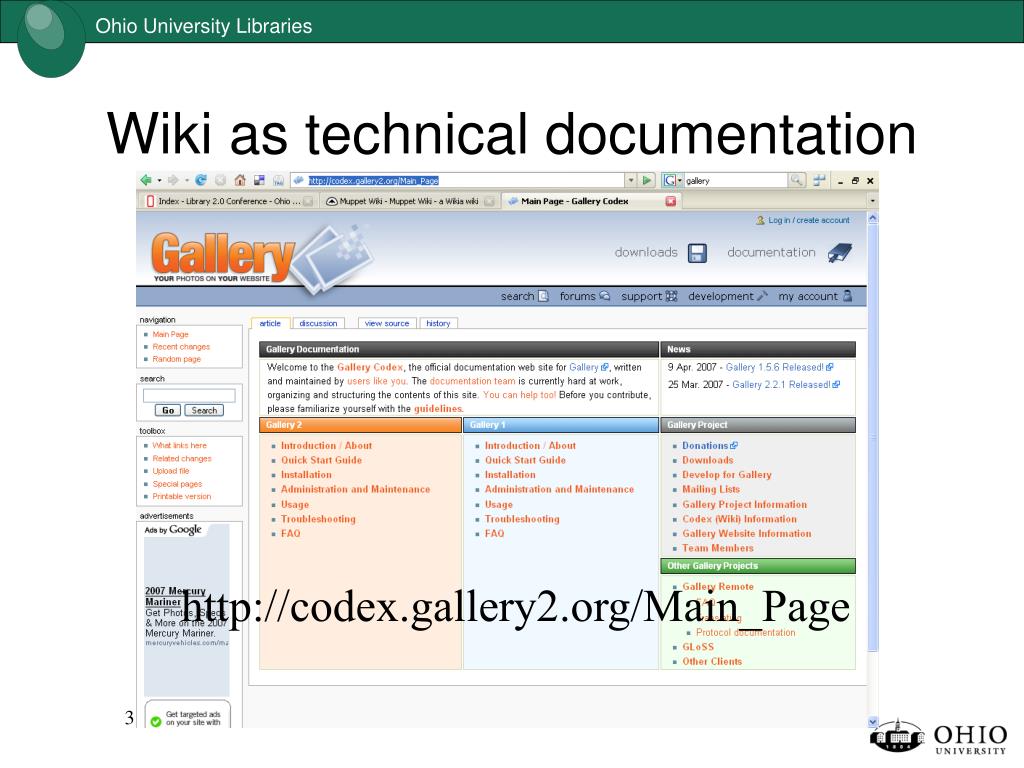Image resolution: width=1024 pixels, height=768 pixels.
Task: Click the page scrollbar up arrow
Action: [873, 219]
